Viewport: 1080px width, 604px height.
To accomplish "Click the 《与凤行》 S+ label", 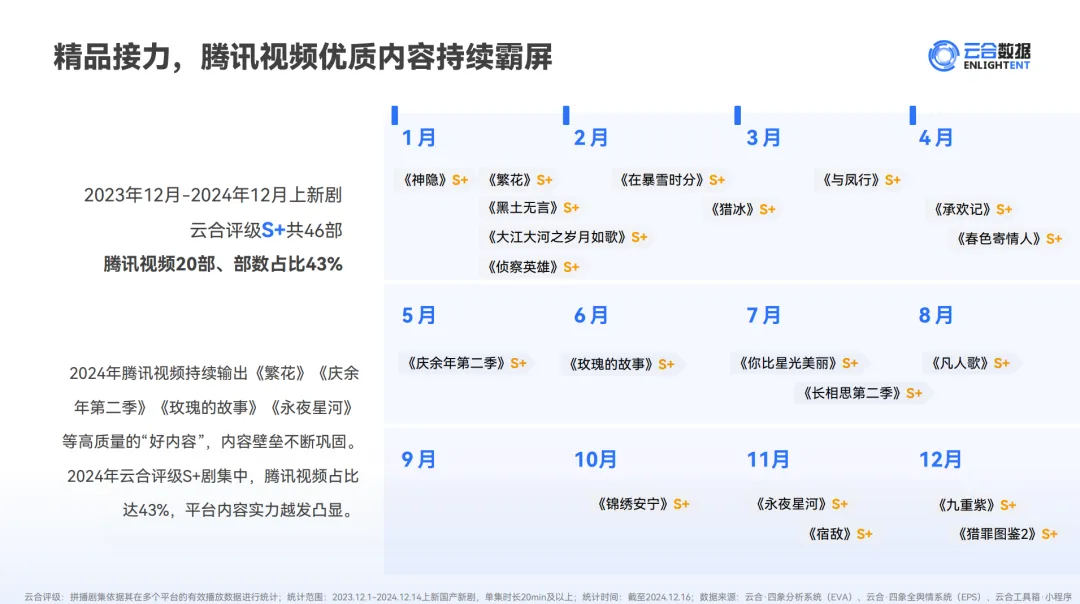I will [x=860, y=180].
